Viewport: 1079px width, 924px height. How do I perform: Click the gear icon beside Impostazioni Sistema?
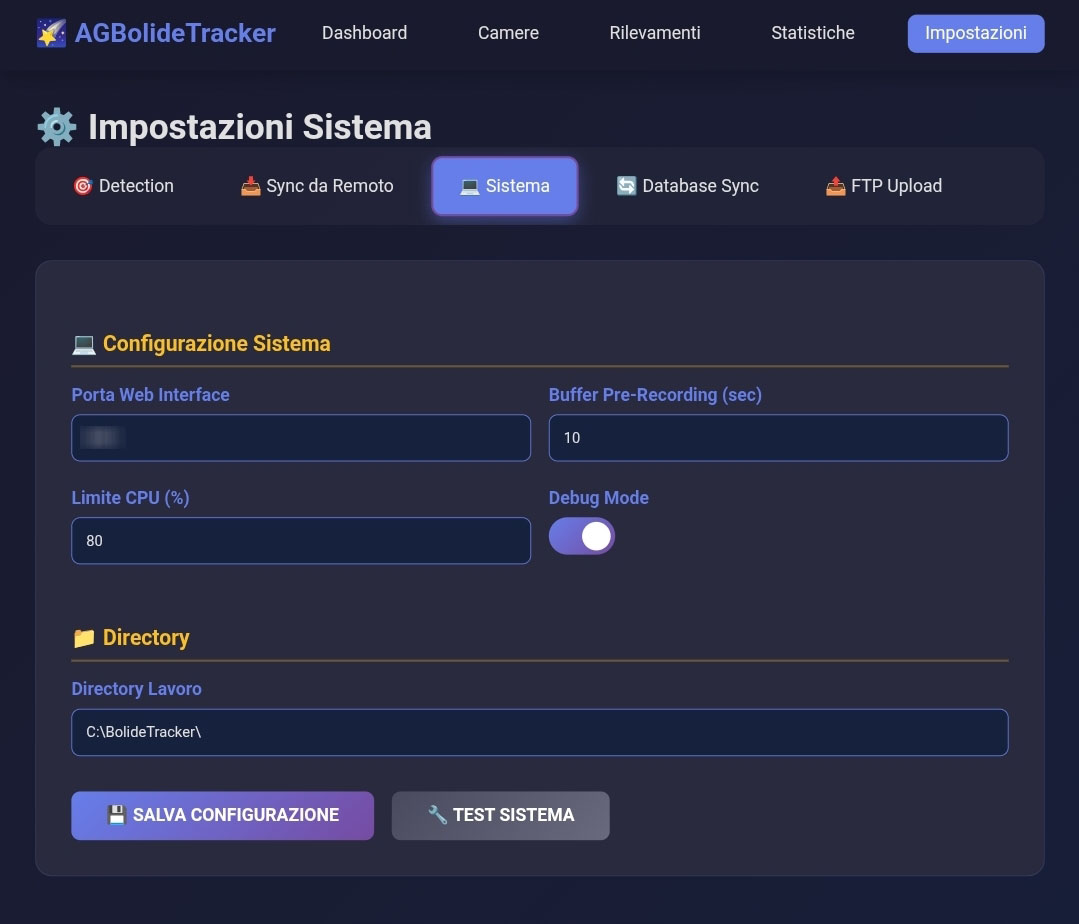(56, 127)
